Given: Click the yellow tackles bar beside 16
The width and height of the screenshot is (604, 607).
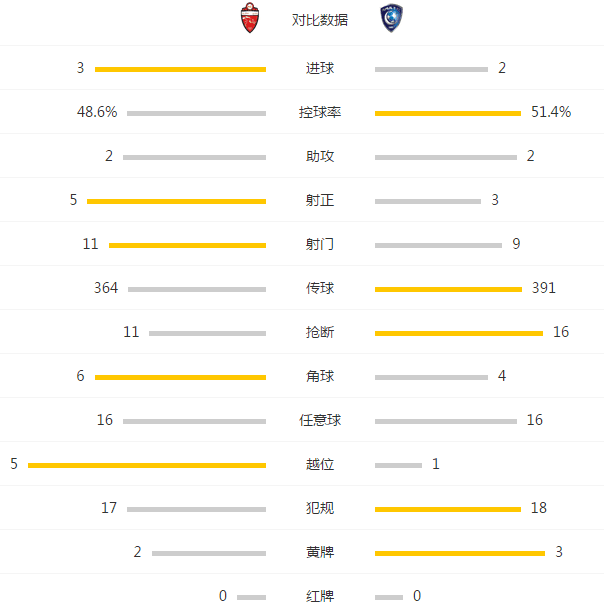Looking at the screenshot, I should 459,333.
